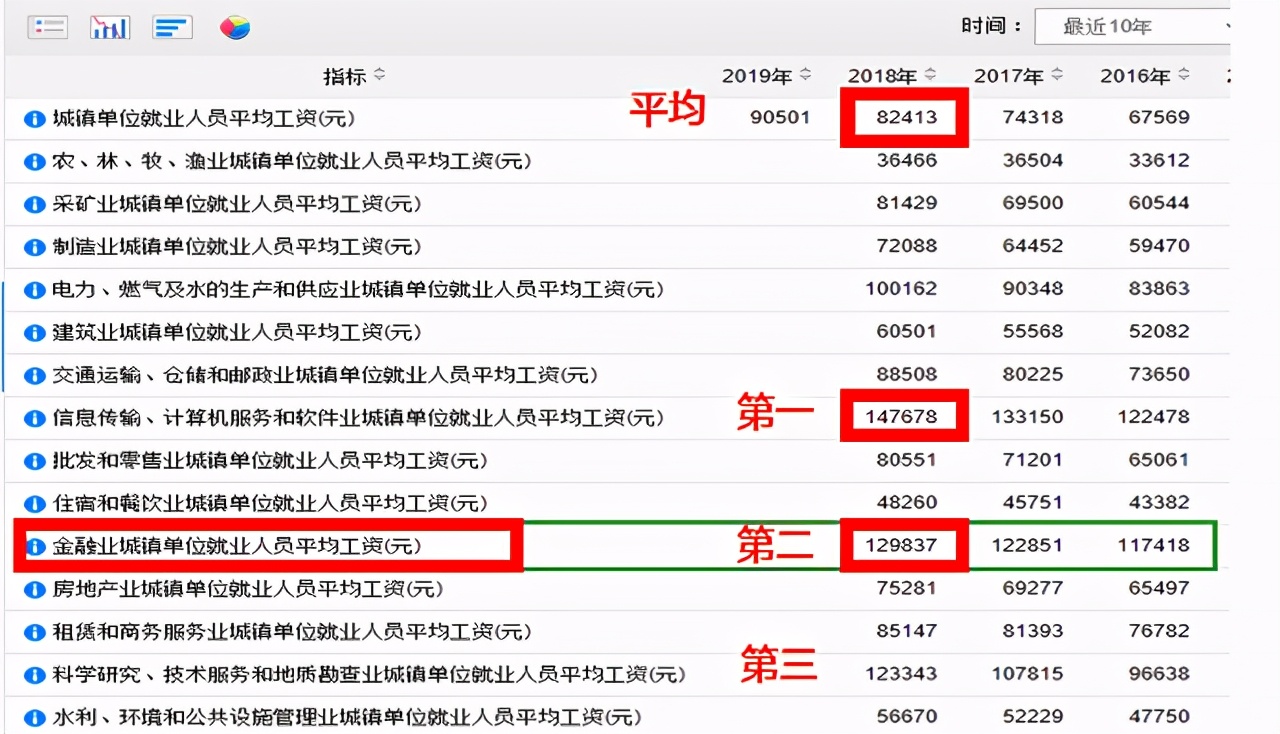Switch to the list view icon
The width and height of the screenshot is (1280, 734).
click(46, 26)
